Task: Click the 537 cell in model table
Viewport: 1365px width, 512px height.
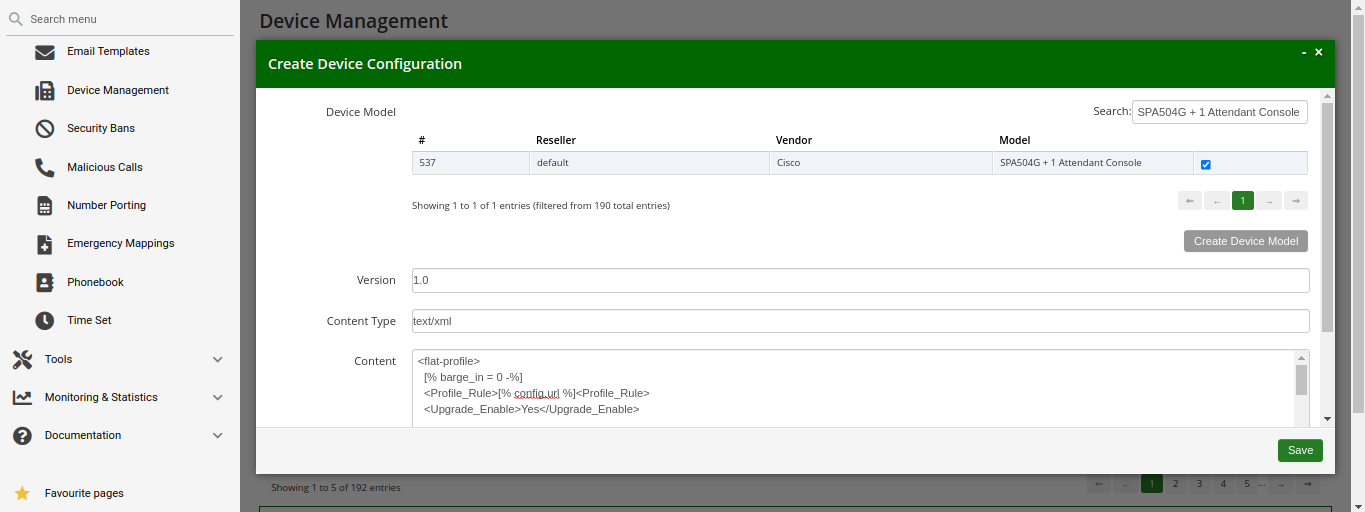Action: click(471, 163)
